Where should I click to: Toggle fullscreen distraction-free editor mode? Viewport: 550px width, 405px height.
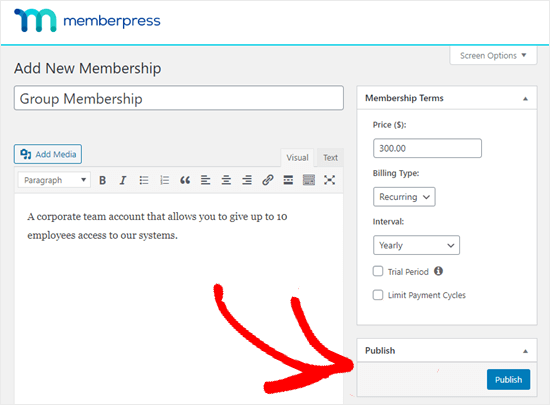coord(329,180)
